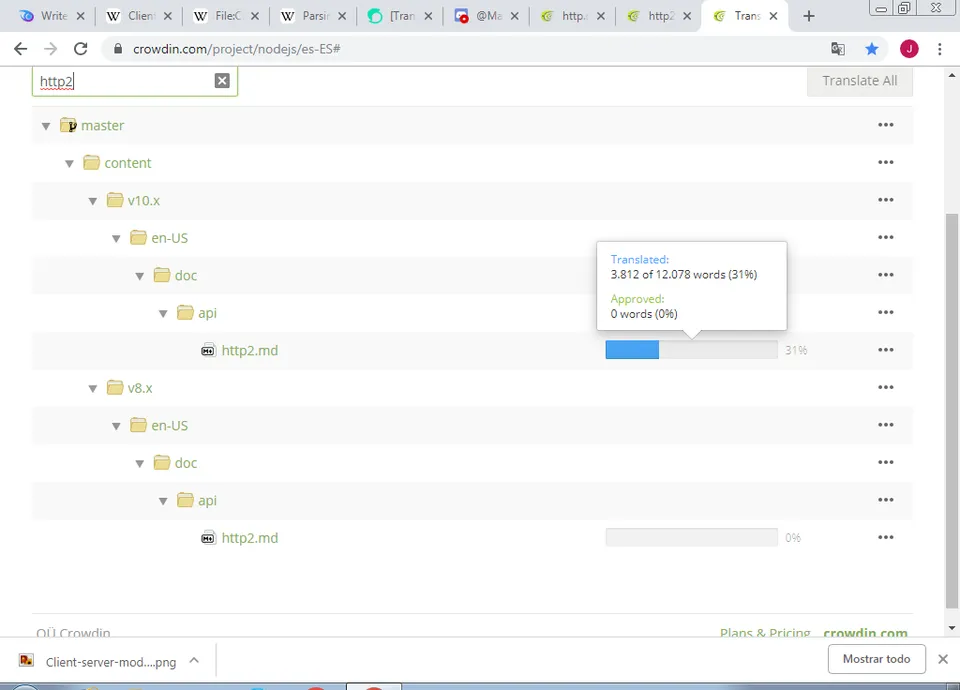Open options menu for v10.x folder row
960x690 pixels.
[885, 200]
